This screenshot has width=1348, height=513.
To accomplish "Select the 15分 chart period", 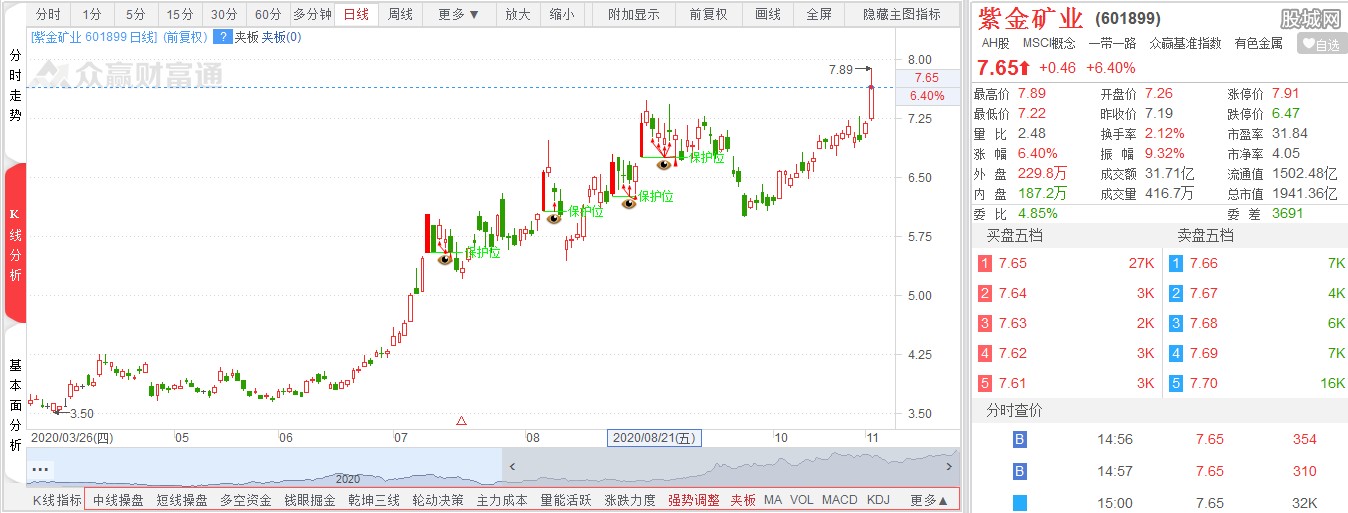I will tap(180, 15).
